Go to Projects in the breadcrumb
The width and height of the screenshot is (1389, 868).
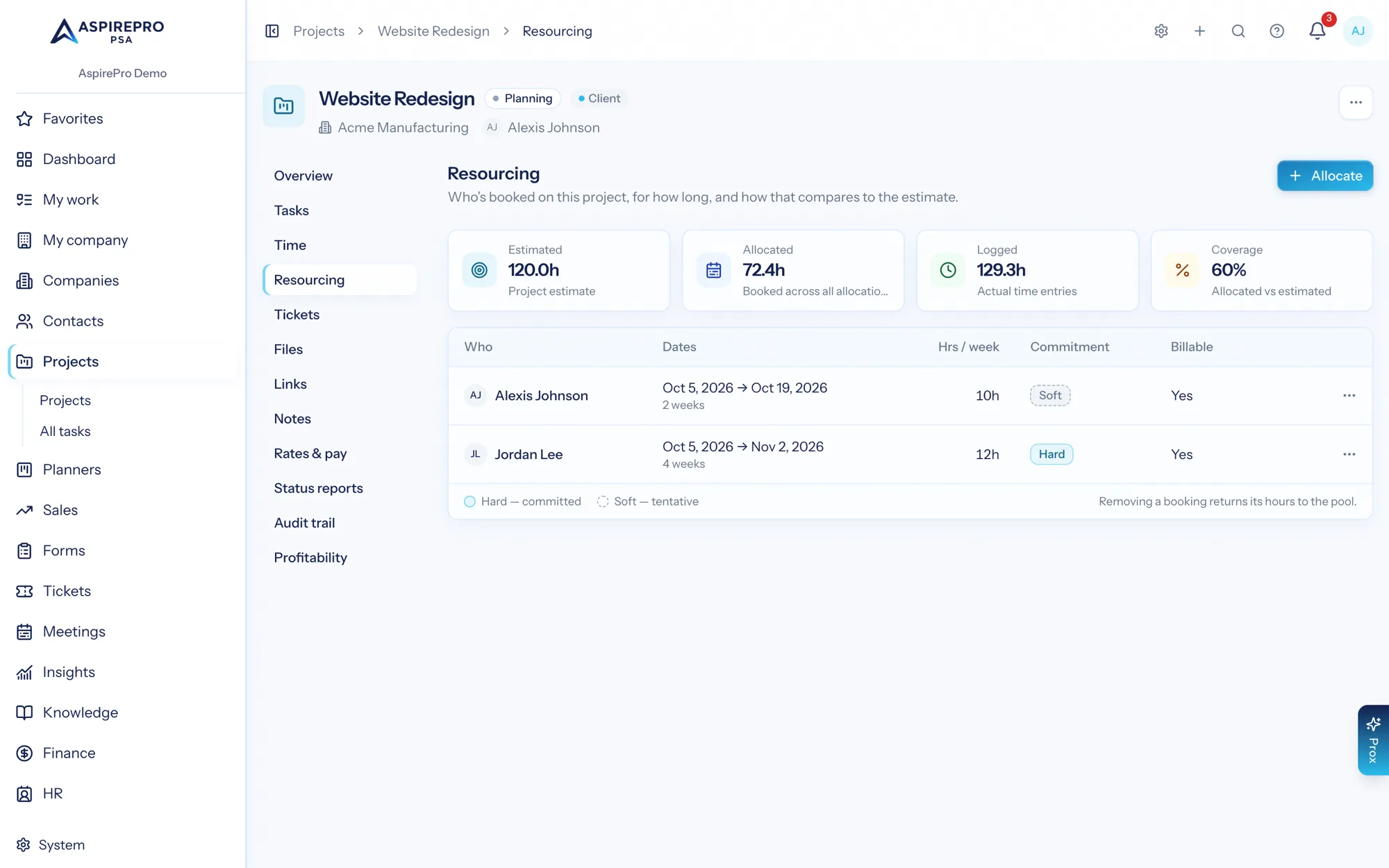319,31
